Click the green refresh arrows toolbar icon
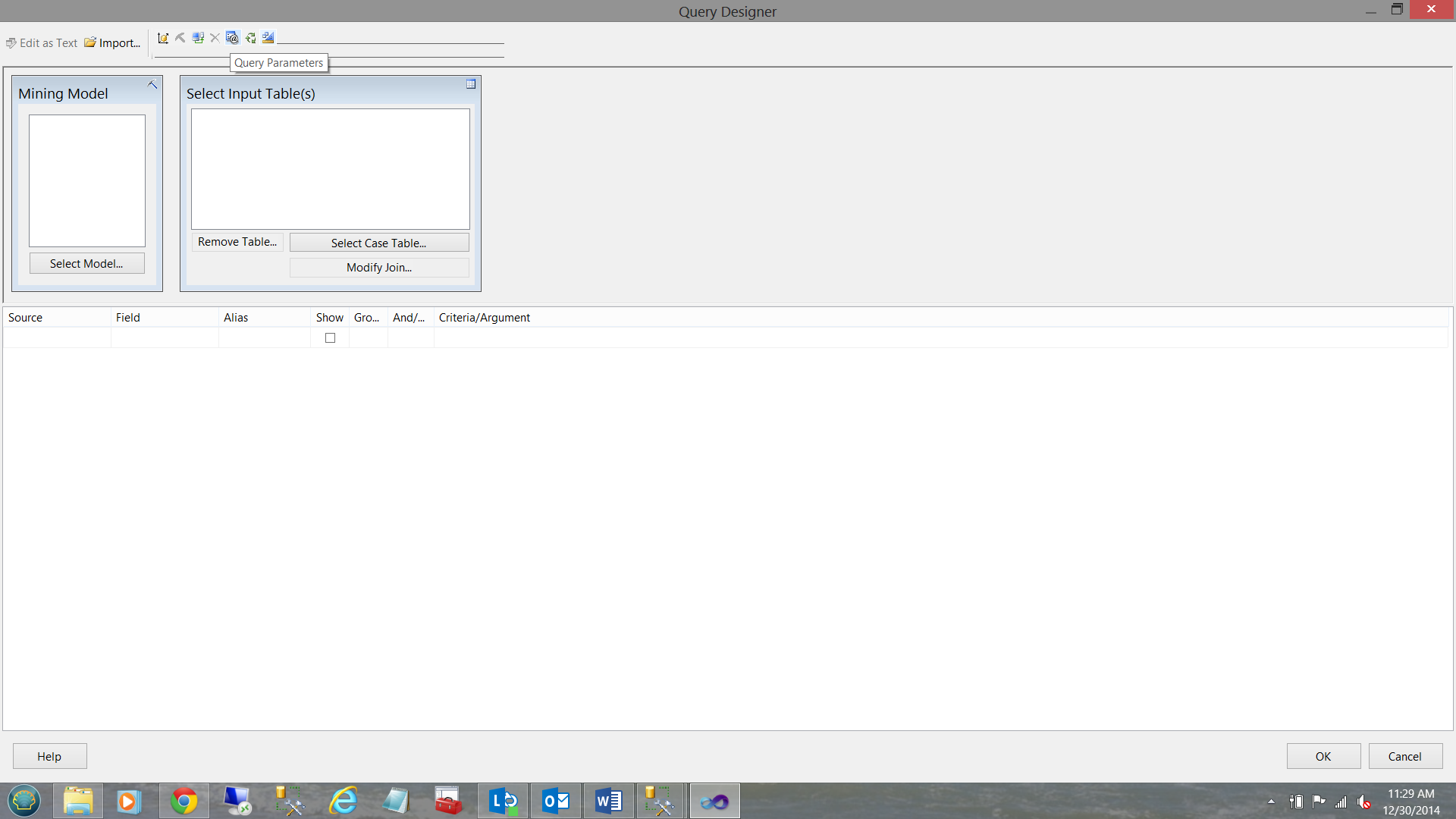 [250, 38]
